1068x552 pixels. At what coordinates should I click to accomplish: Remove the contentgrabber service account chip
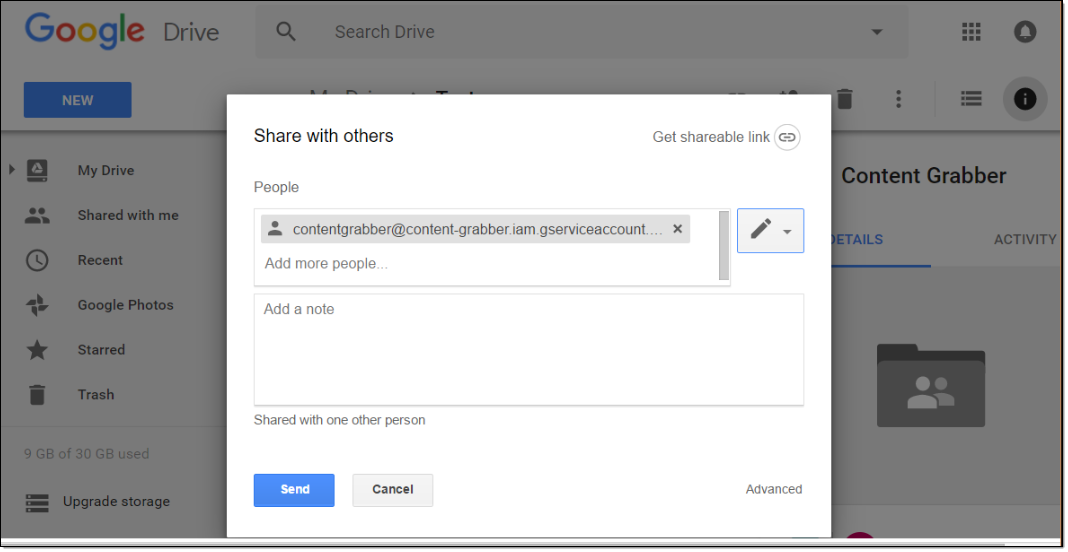tap(677, 229)
